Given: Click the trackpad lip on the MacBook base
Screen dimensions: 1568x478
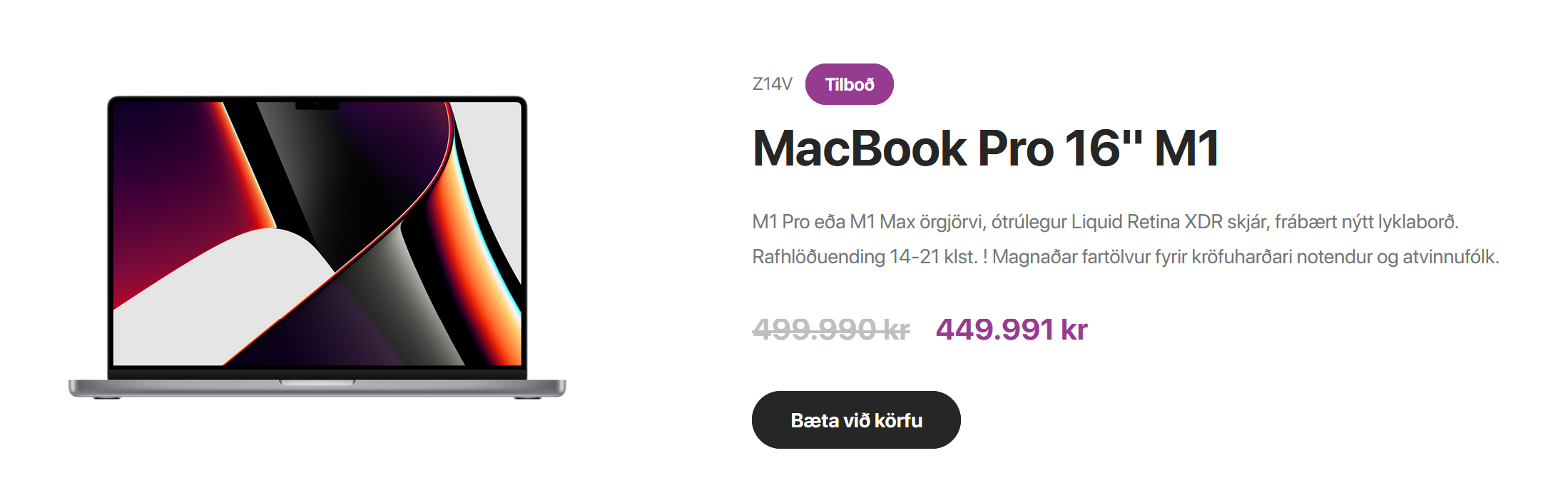Looking at the screenshot, I should pos(317,383).
